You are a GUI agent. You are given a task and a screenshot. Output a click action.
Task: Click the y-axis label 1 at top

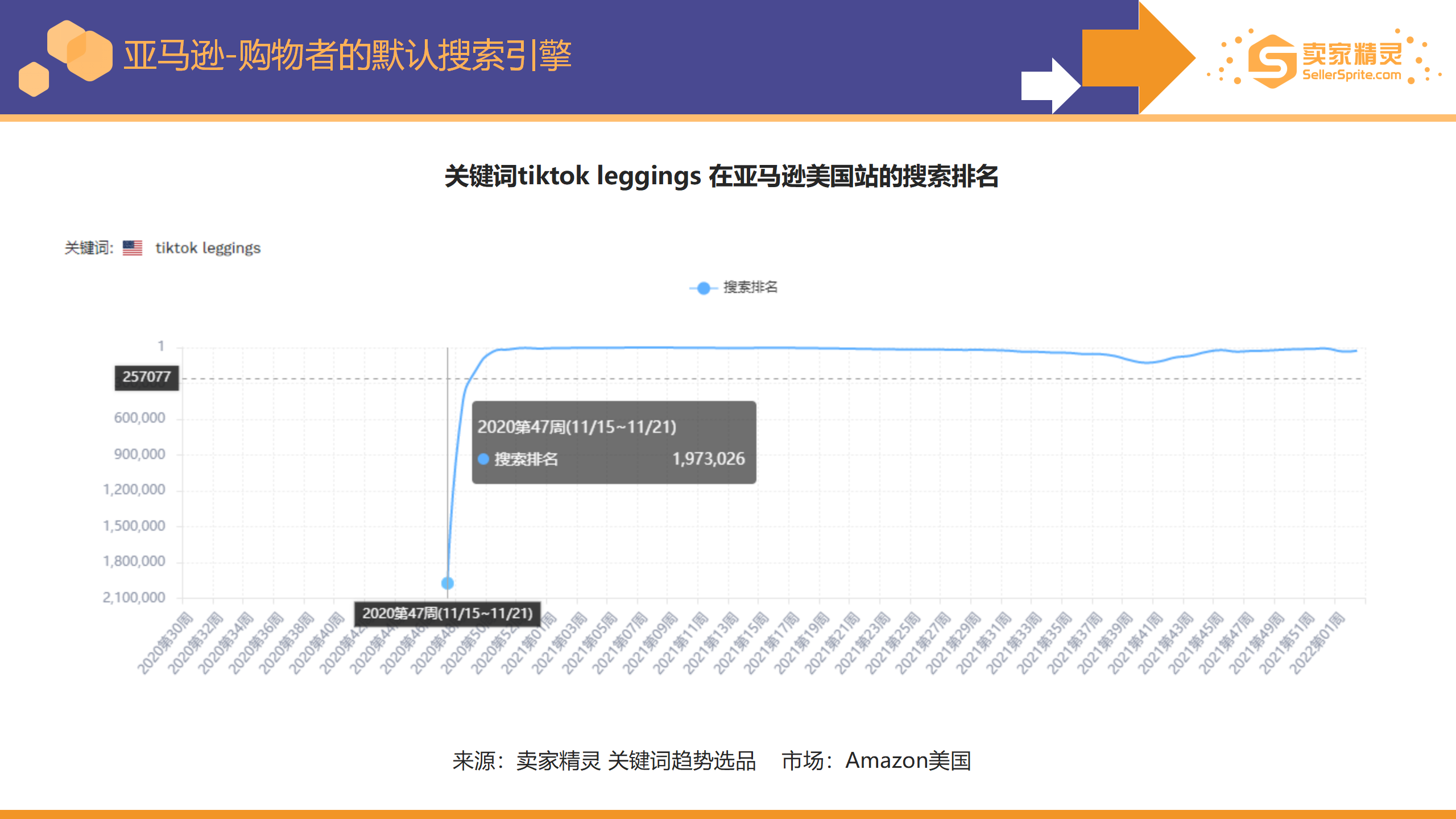(x=161, y=346)
